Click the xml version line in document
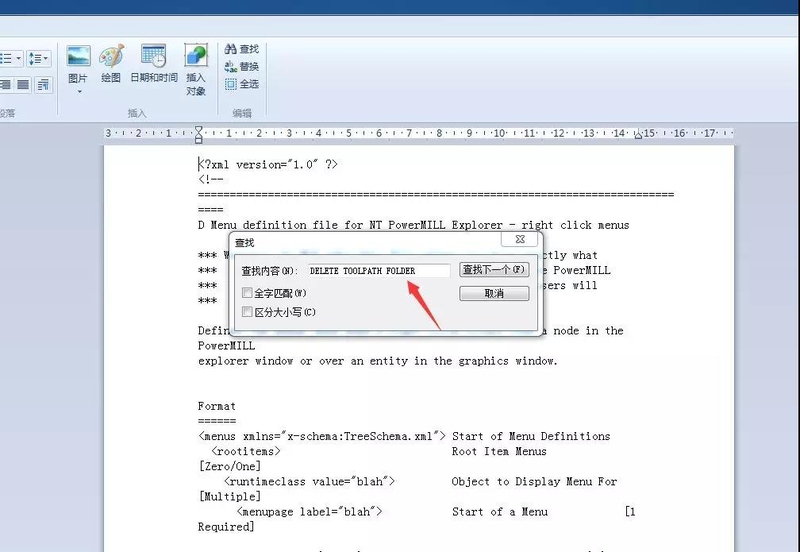Viewport: 800px width, 552px height. click(268, 164)
